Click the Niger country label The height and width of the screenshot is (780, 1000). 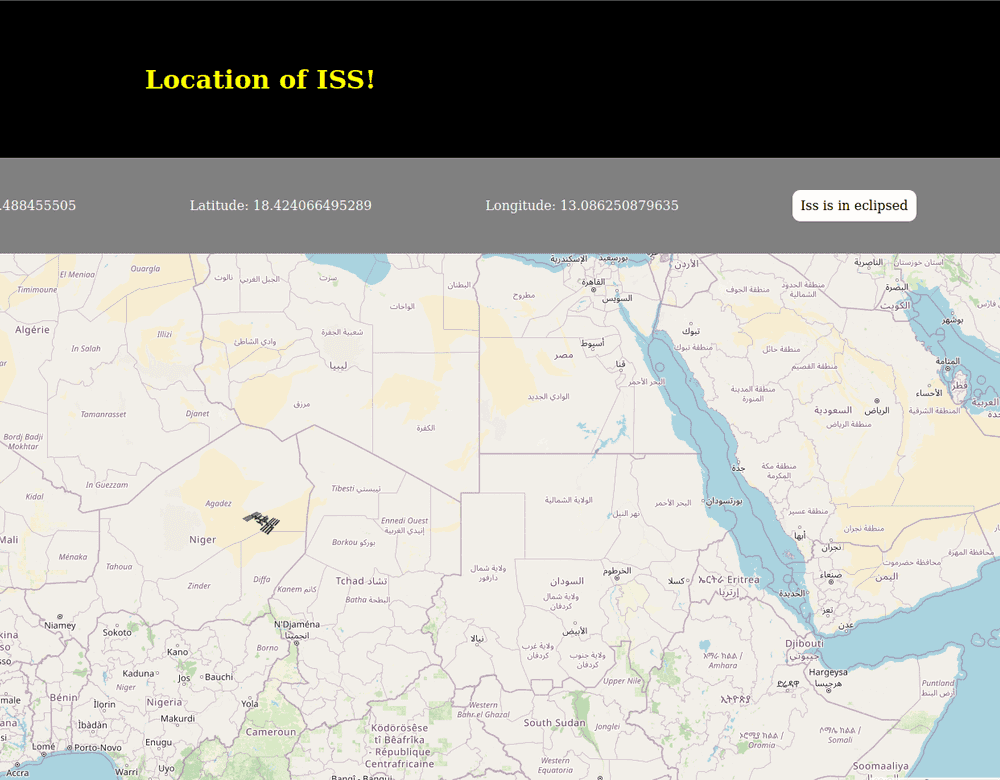click(x=202, y=540)
